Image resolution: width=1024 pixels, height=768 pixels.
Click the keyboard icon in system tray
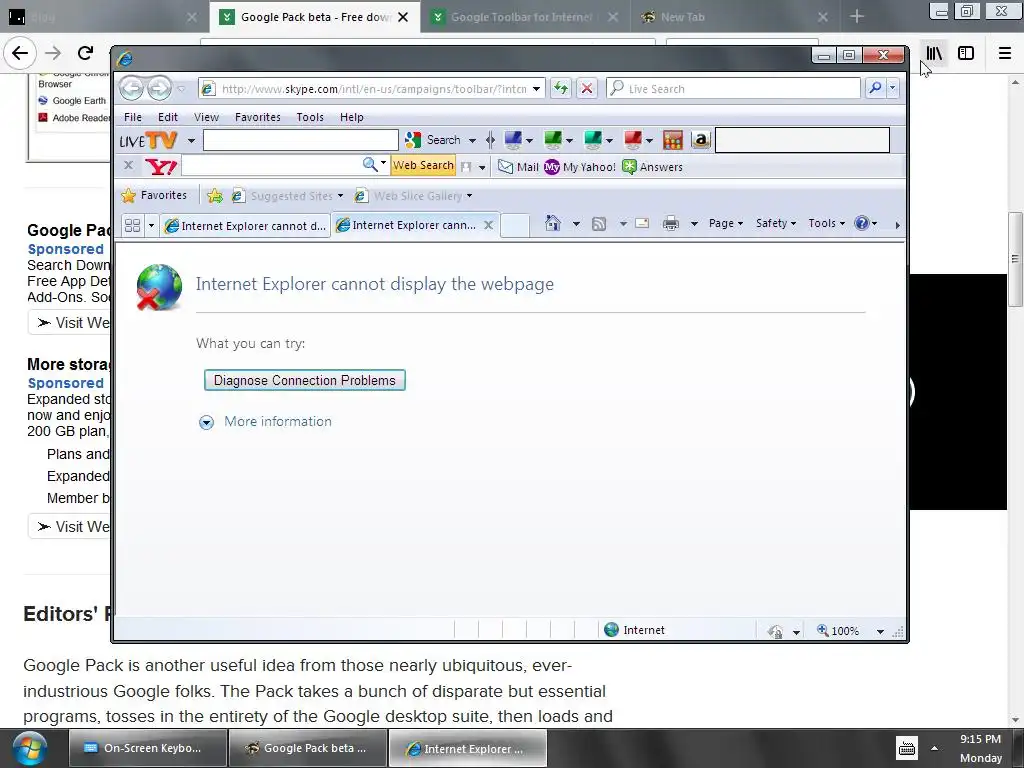[x=906, y=748]
